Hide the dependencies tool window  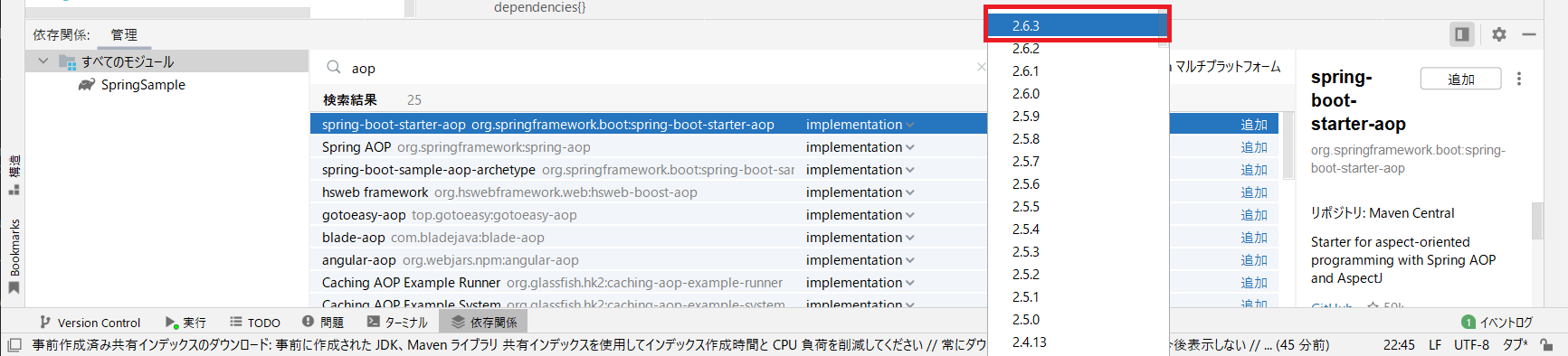(x=1529, y=34)
